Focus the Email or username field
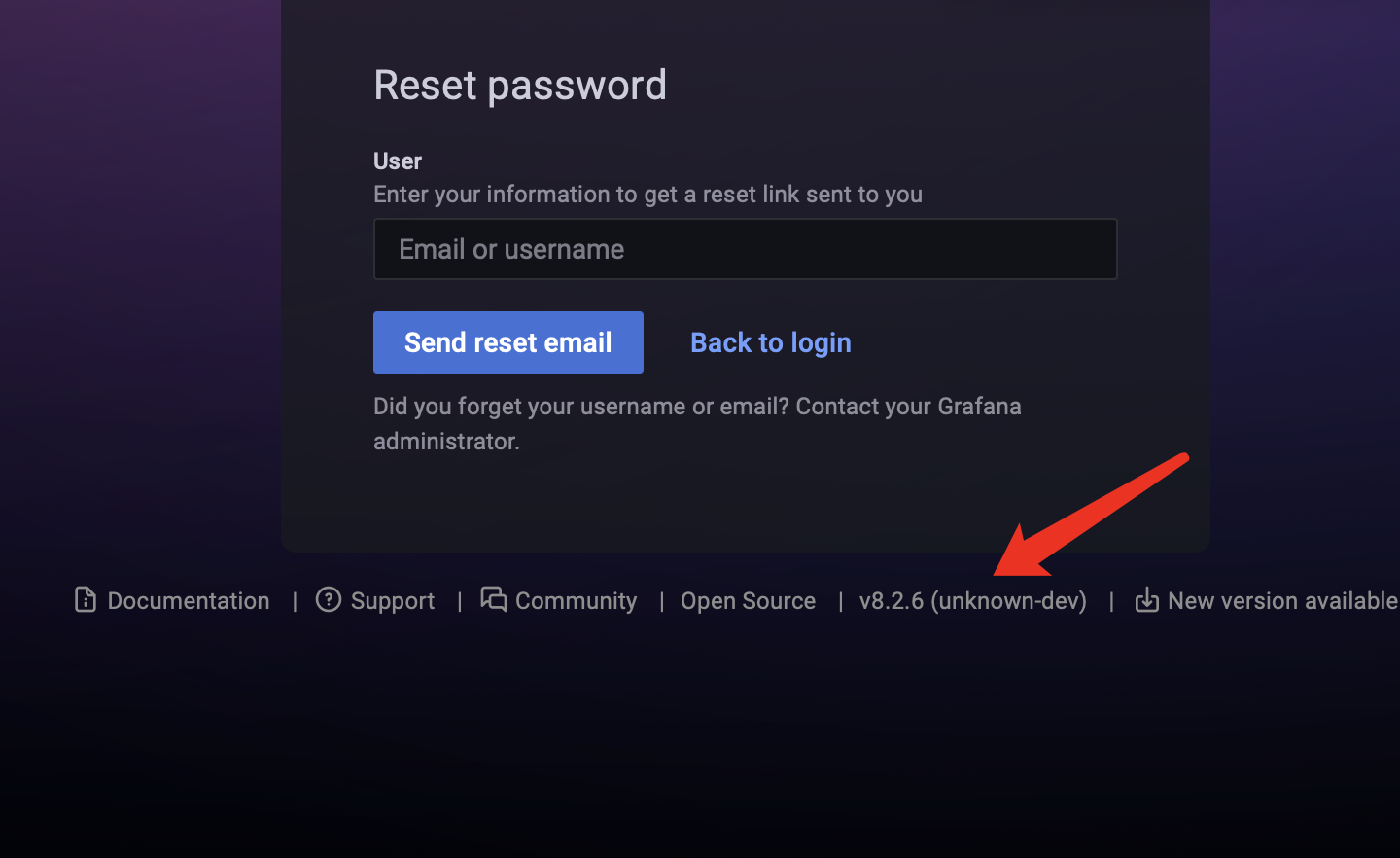The height and width of the screenshot is (858, 1400). coord(746,249)
